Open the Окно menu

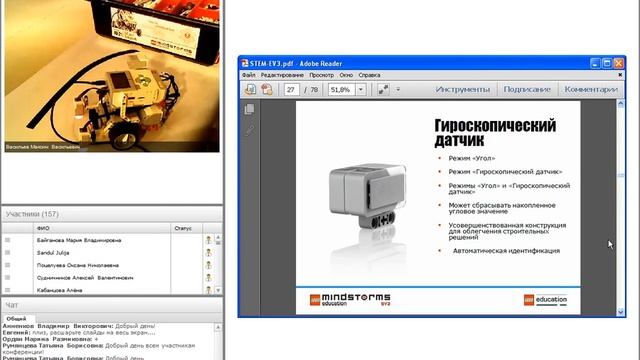346,75
